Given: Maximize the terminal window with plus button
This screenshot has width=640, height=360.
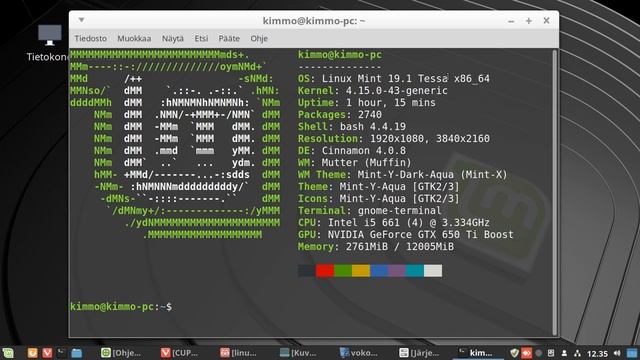Looking at the screenshot, I should click(x=529, y=21).
